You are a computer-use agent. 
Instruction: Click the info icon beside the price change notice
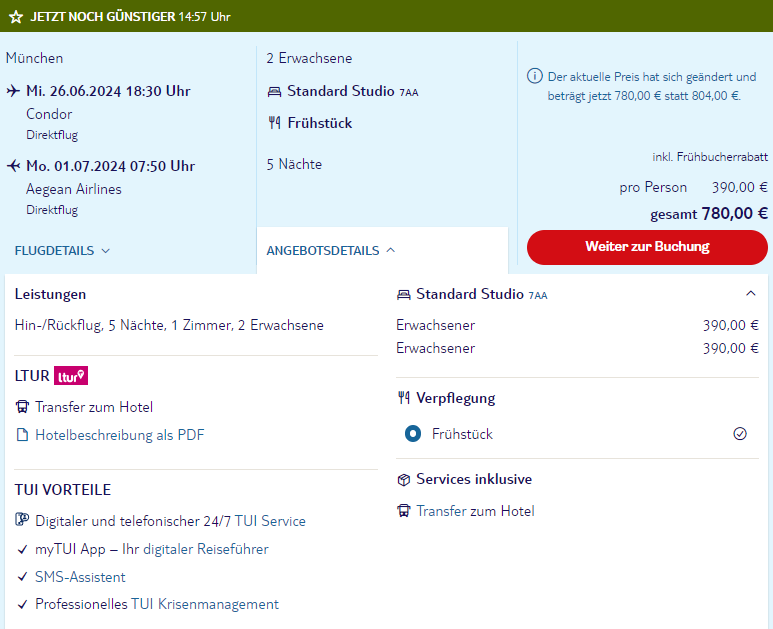[x=535, y=76]
